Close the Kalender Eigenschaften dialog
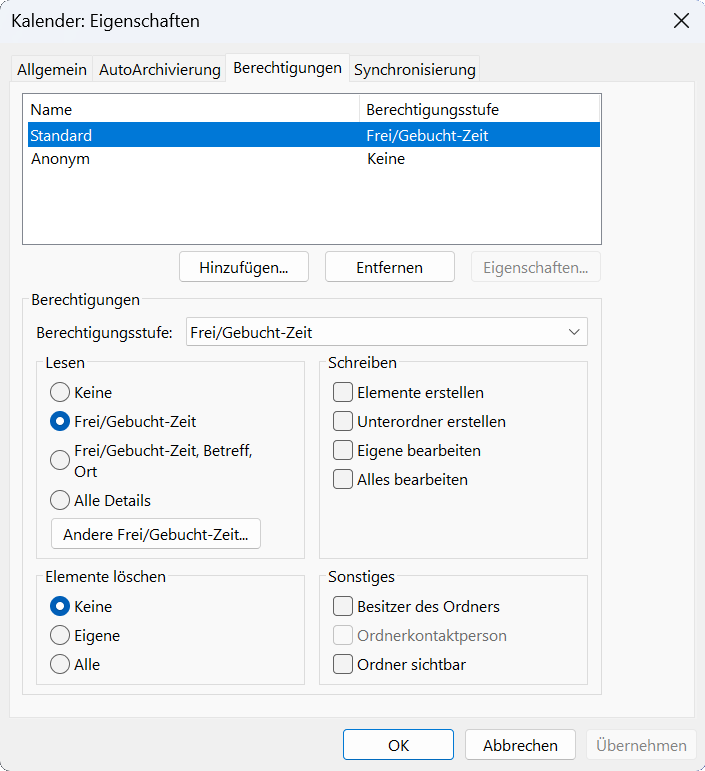Screen dimensions: 705x771 681,21
